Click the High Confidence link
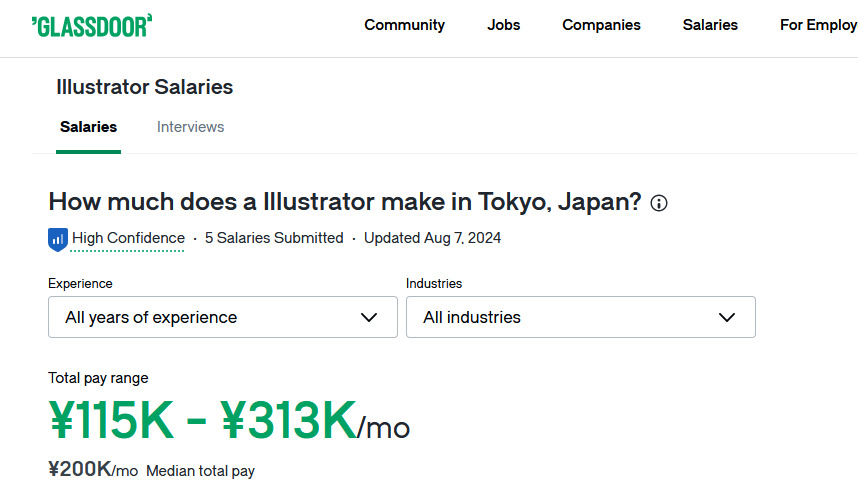The width and height of the screenshot is (858, 499). click(x=128, y=238)
